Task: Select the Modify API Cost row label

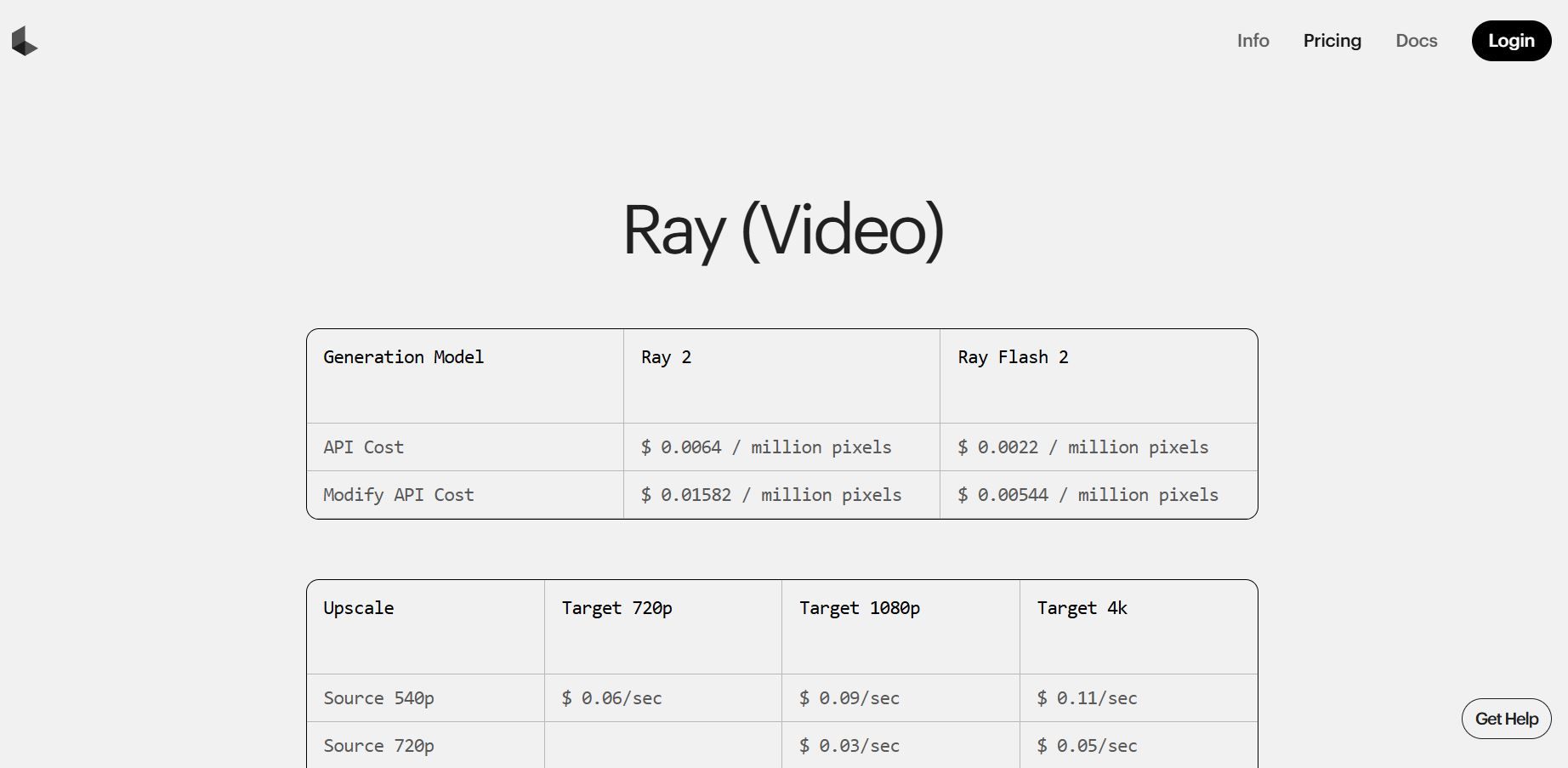Action: (x=398, y=495)
